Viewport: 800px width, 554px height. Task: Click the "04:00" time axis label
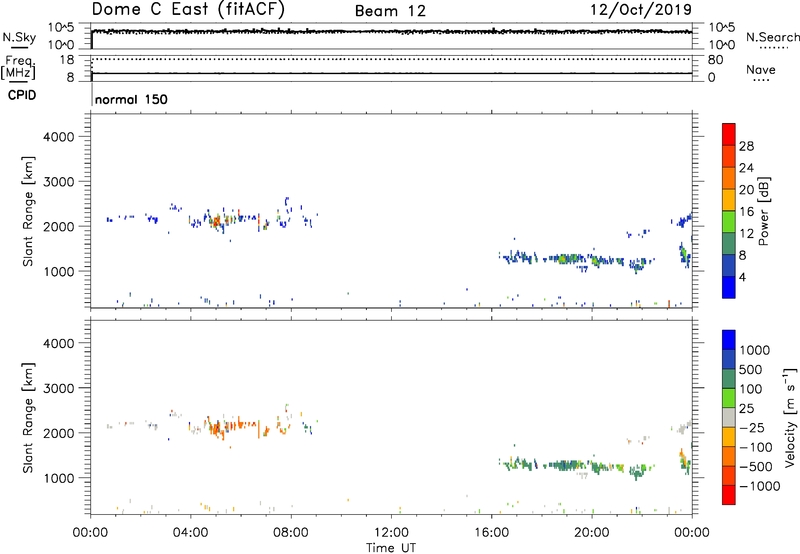point(191,533)
